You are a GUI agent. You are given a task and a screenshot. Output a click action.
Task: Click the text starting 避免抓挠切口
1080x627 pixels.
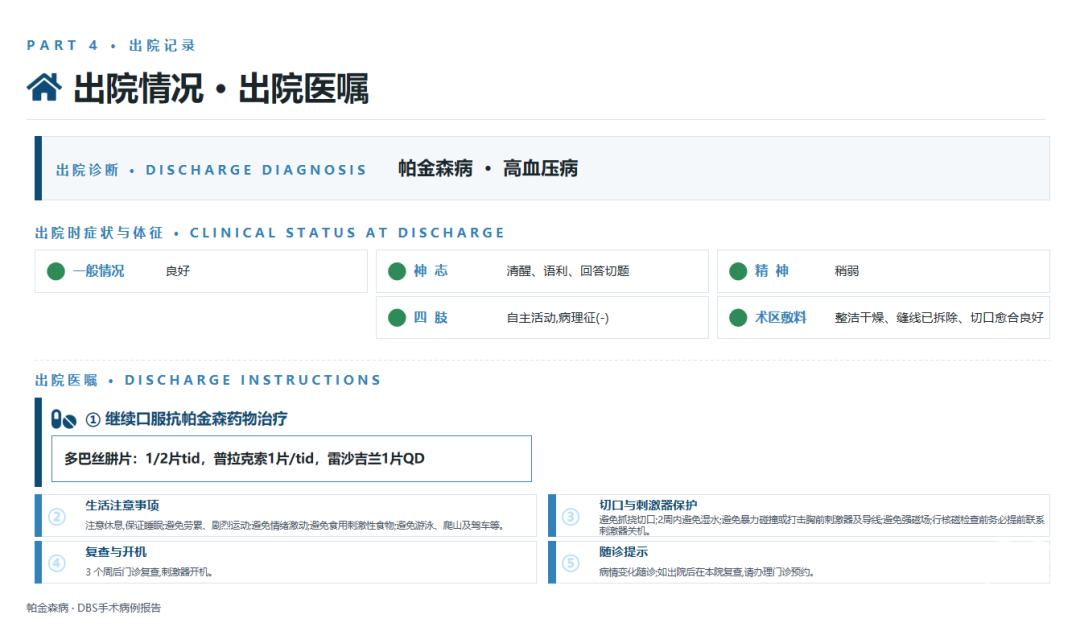click(822, 525)
